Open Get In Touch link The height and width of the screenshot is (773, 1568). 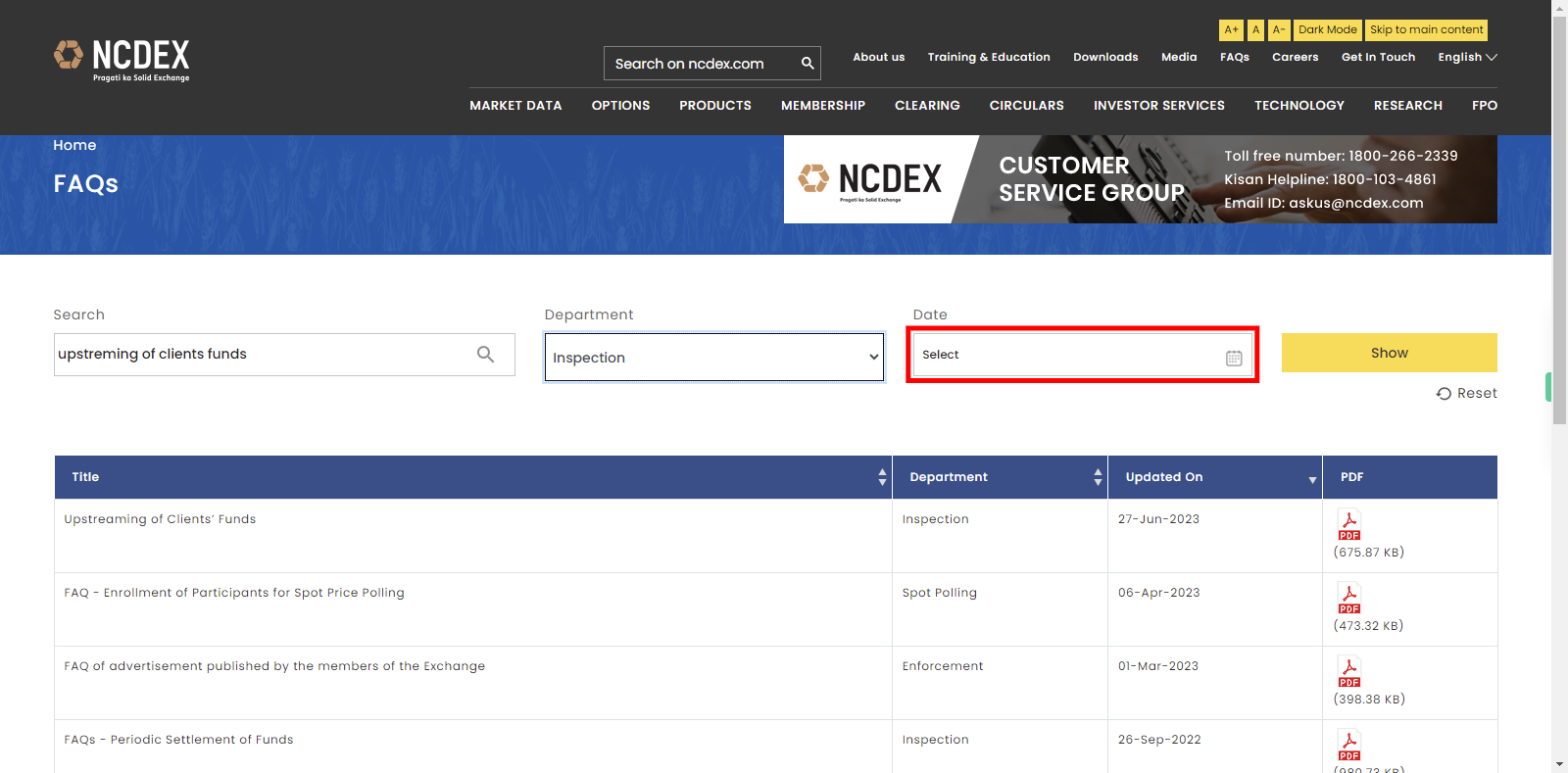(1378, 57)
